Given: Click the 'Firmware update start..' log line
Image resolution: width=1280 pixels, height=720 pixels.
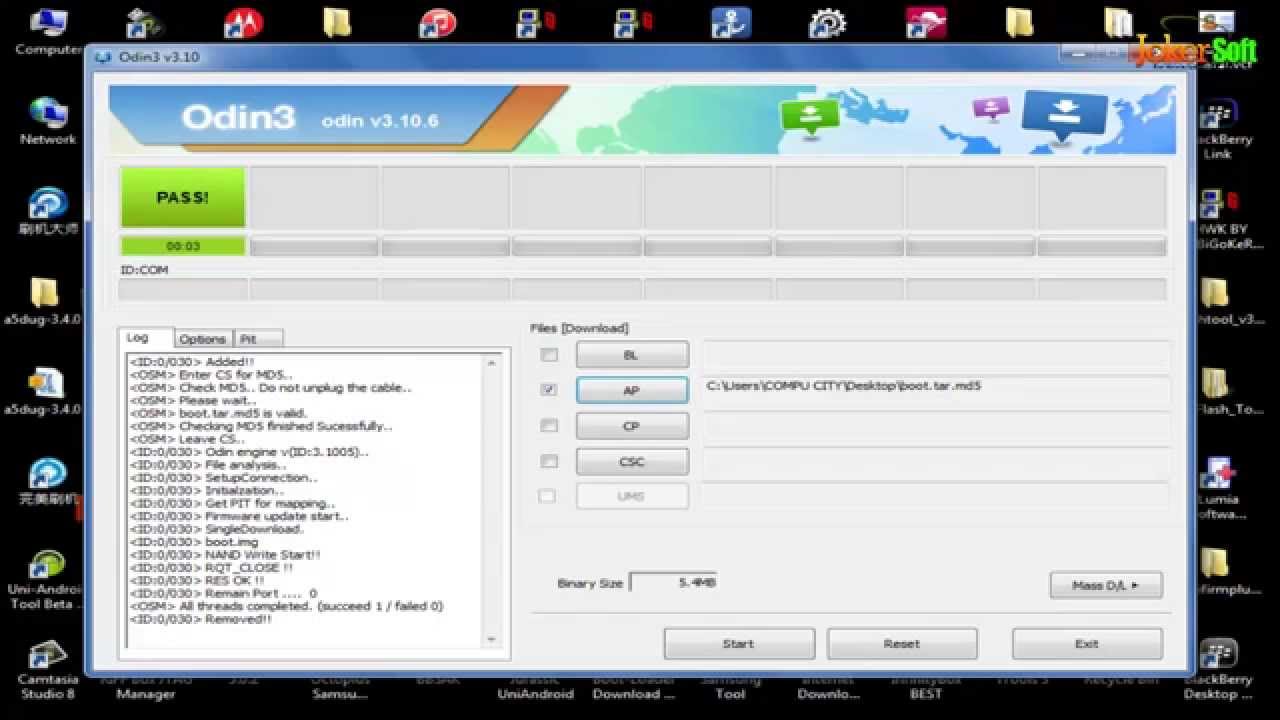Looking at the screenshot, I should point(239,516).
